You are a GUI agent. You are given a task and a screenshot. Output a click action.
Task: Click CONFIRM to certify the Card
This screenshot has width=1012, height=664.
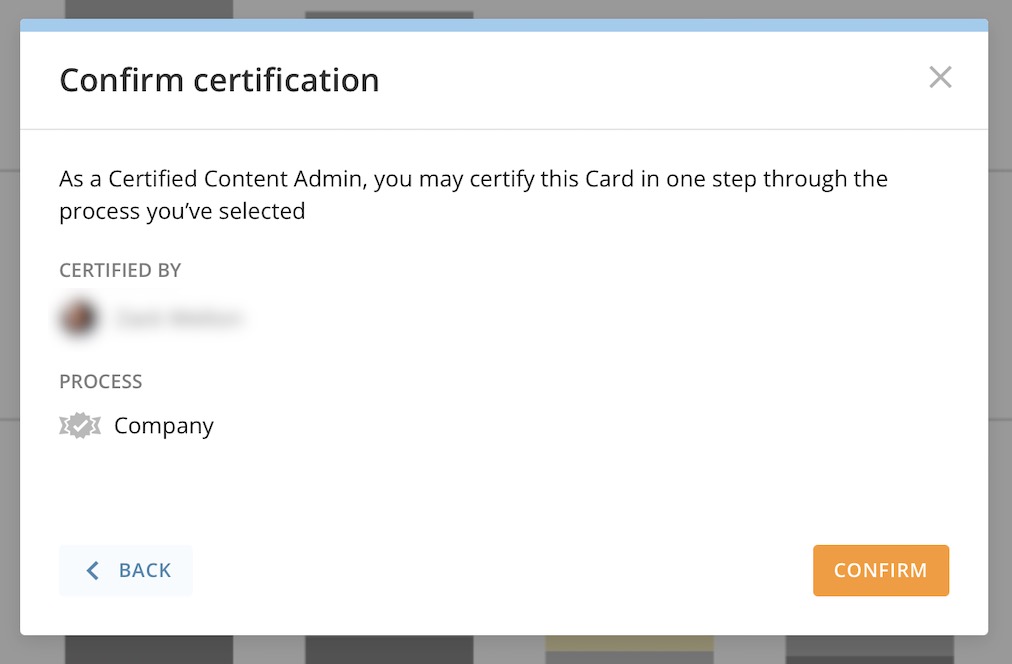pos(880,570)
